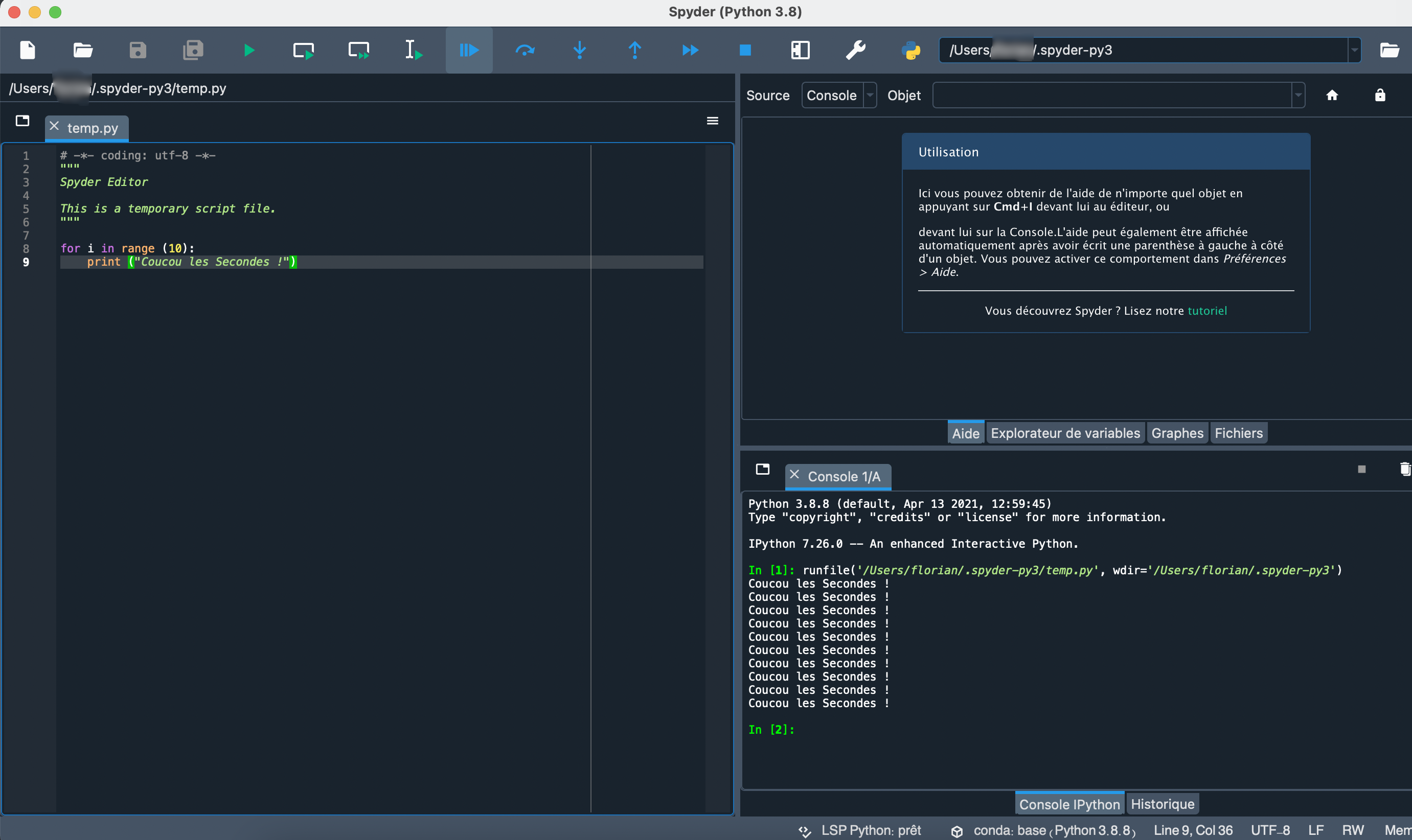
Task: Interrupt the IPython kernel
Action: click(1361, 469)
